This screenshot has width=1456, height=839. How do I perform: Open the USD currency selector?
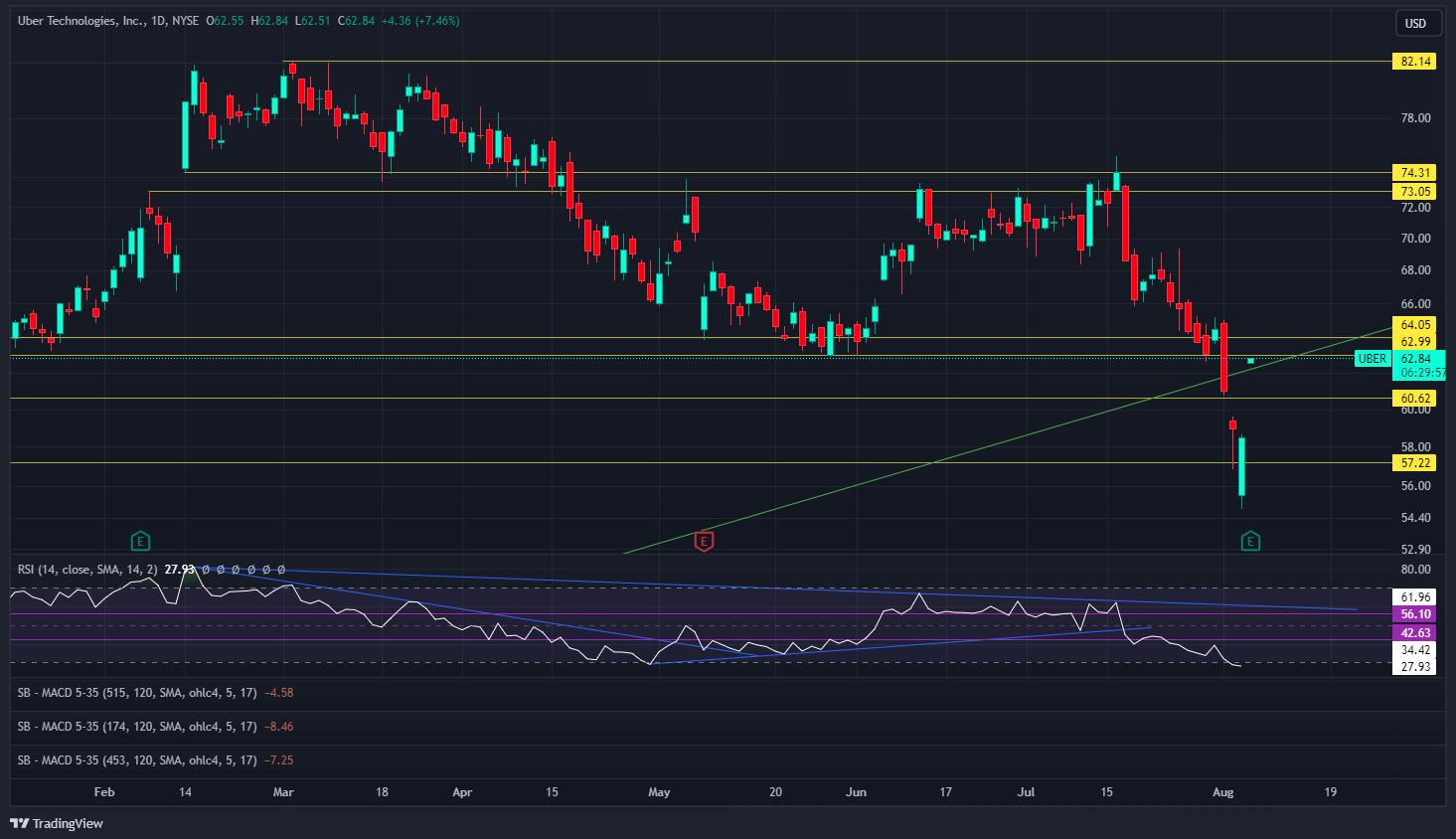(x=1417, y=23)
